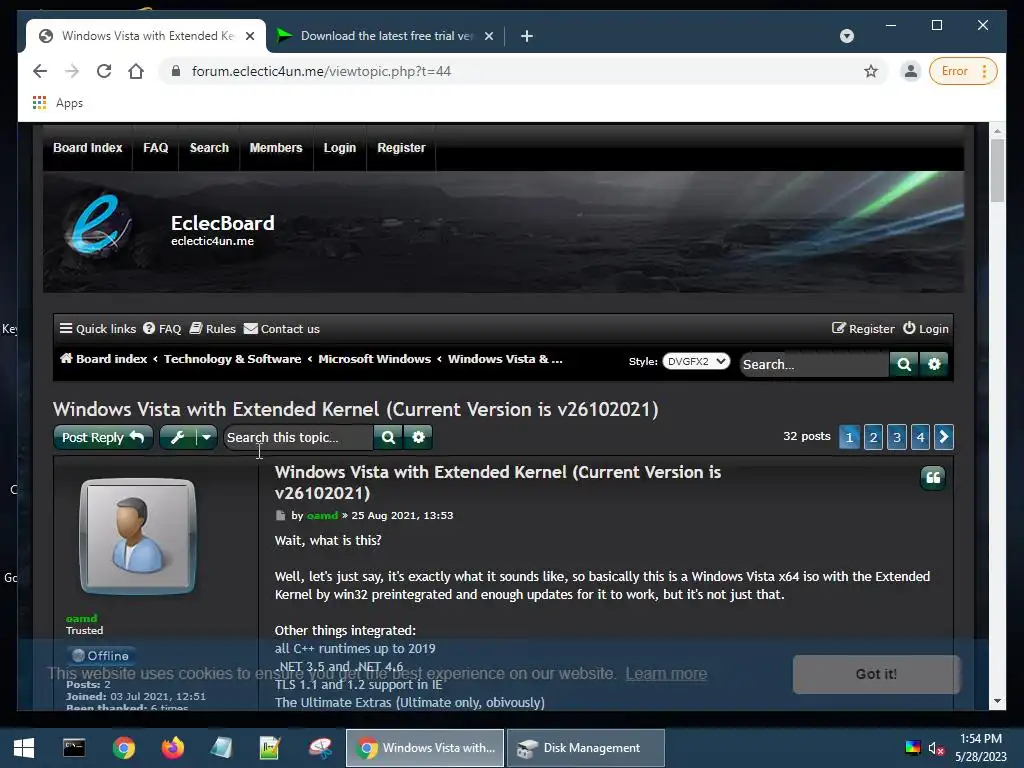Open FAQ in top black menu

click(155, 148)
